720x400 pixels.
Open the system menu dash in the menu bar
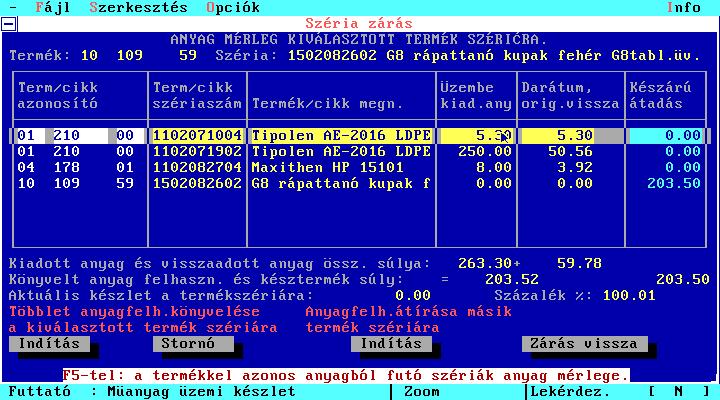click(13, 7)
